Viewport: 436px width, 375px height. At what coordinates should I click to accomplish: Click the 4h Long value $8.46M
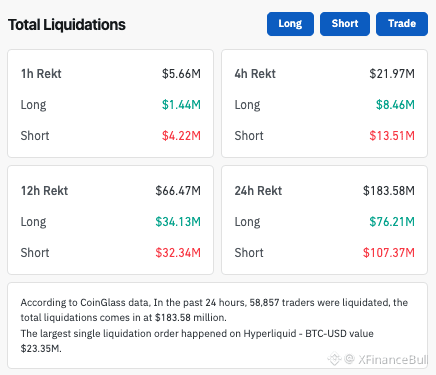pyautogui.click(x=395, y=105)
